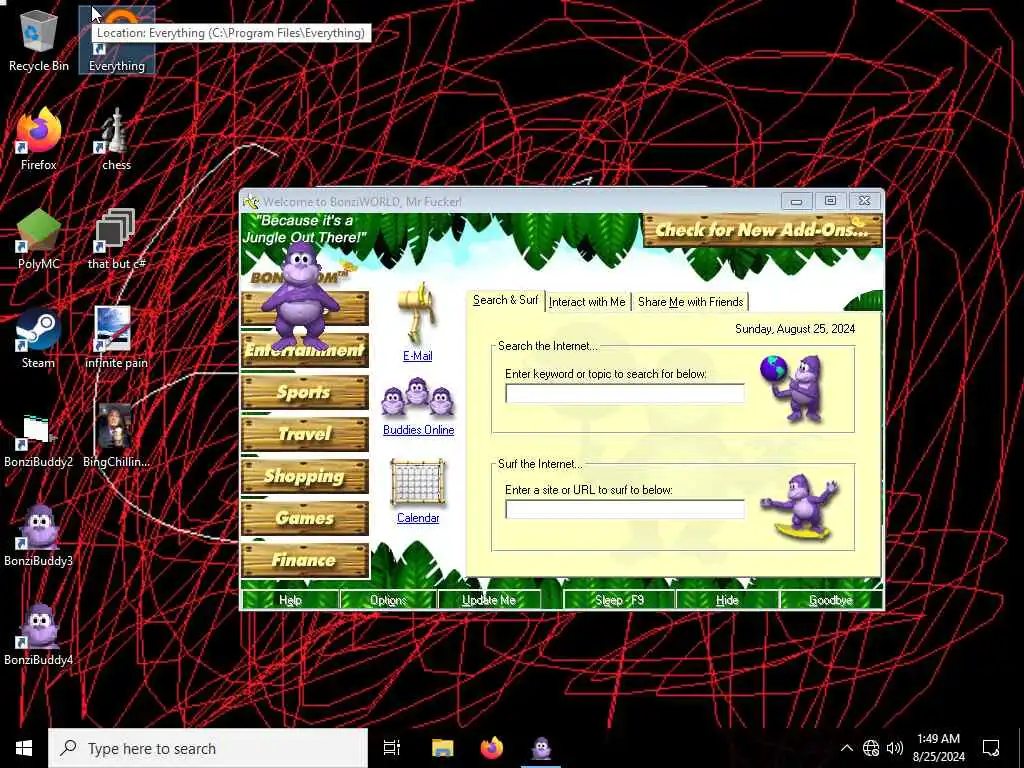Click BonziBuddy icon on the taskbar
This screenshot has width=1024, height=768.
(x=541, y=748)
